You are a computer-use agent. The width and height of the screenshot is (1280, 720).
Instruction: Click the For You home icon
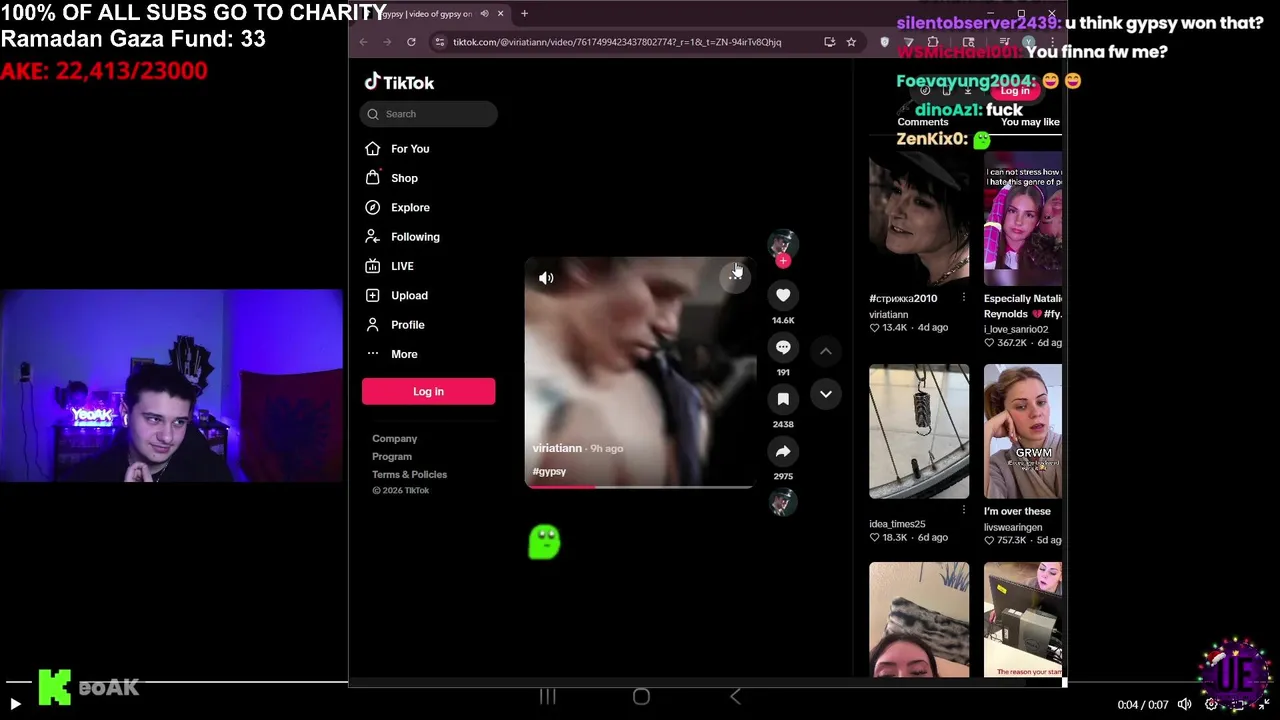click(x=372, y=149)
